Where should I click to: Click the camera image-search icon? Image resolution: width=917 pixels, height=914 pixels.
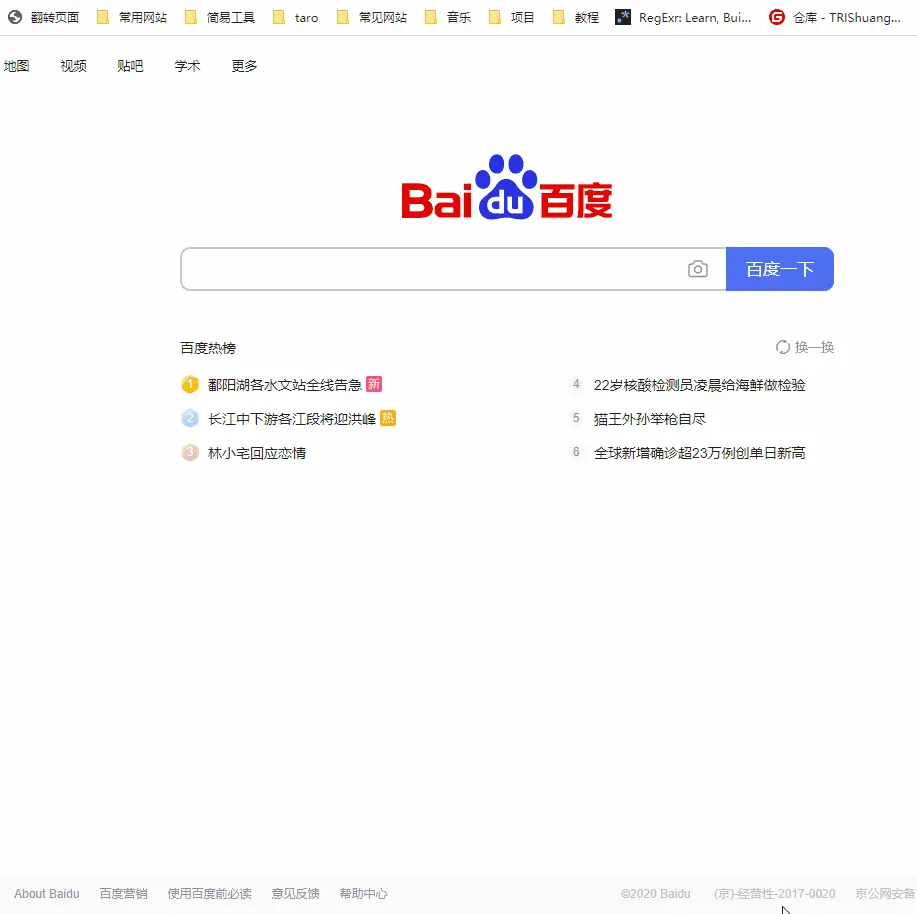697,269
